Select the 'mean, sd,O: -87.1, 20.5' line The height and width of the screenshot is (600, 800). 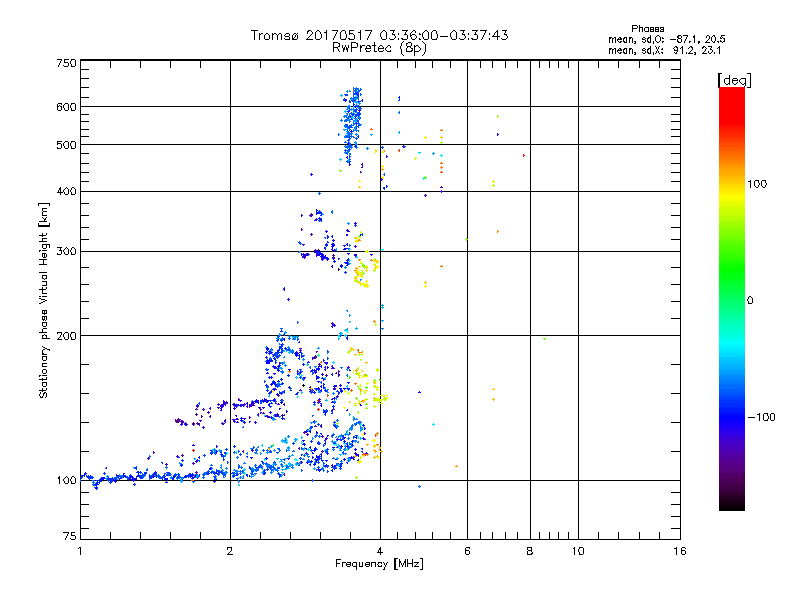click(x=666, y=39)
